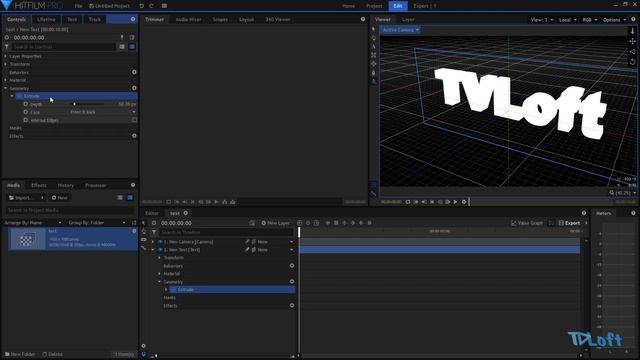Click the reset rotation icon in Viewer

pyautogui.click(x=633, y=62)
